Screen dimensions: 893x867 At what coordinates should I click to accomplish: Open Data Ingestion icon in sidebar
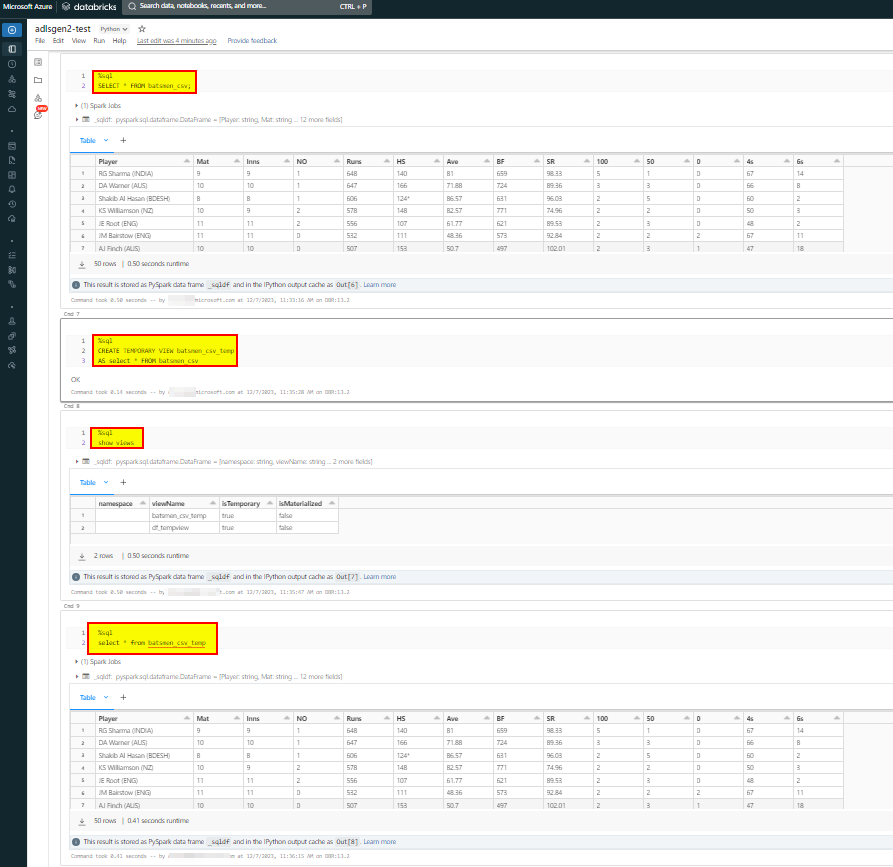coord(12,270)
